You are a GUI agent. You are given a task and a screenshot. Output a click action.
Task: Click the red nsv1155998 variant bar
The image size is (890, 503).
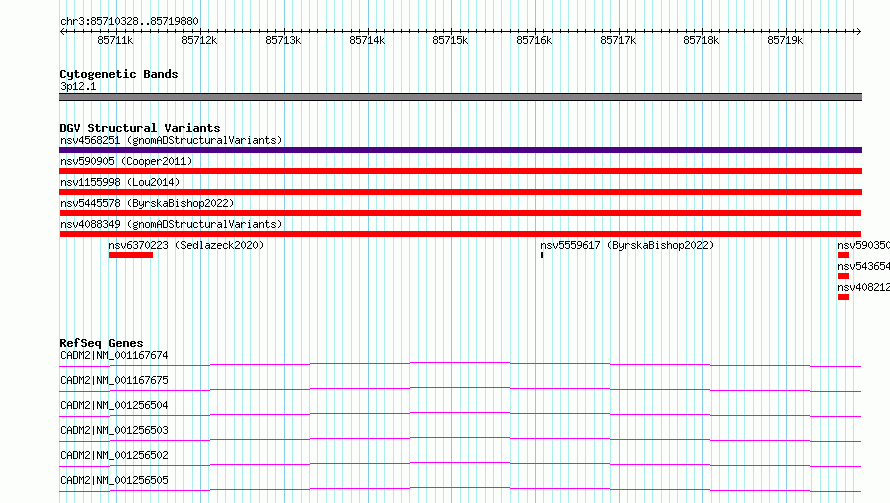click(460, 192)
